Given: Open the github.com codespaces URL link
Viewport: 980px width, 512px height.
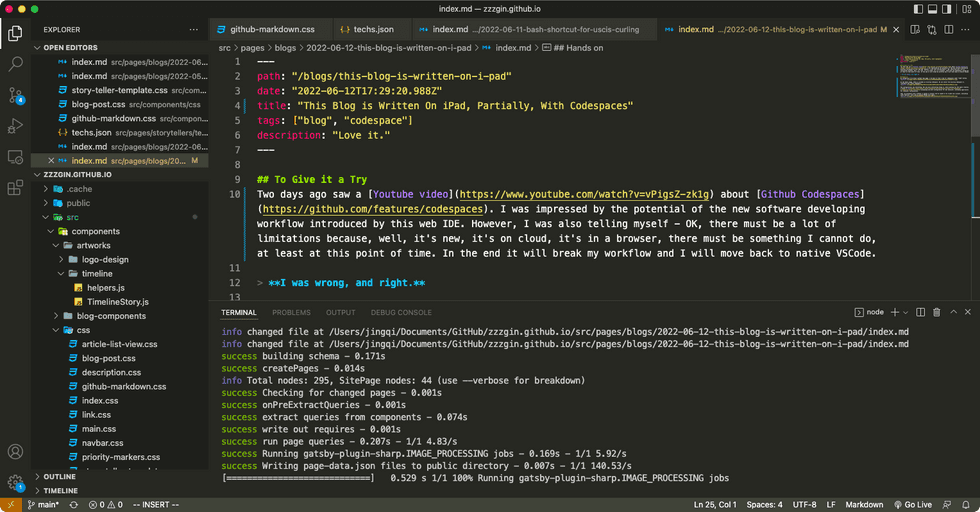Looking at the screenshot, I should 372,209.
